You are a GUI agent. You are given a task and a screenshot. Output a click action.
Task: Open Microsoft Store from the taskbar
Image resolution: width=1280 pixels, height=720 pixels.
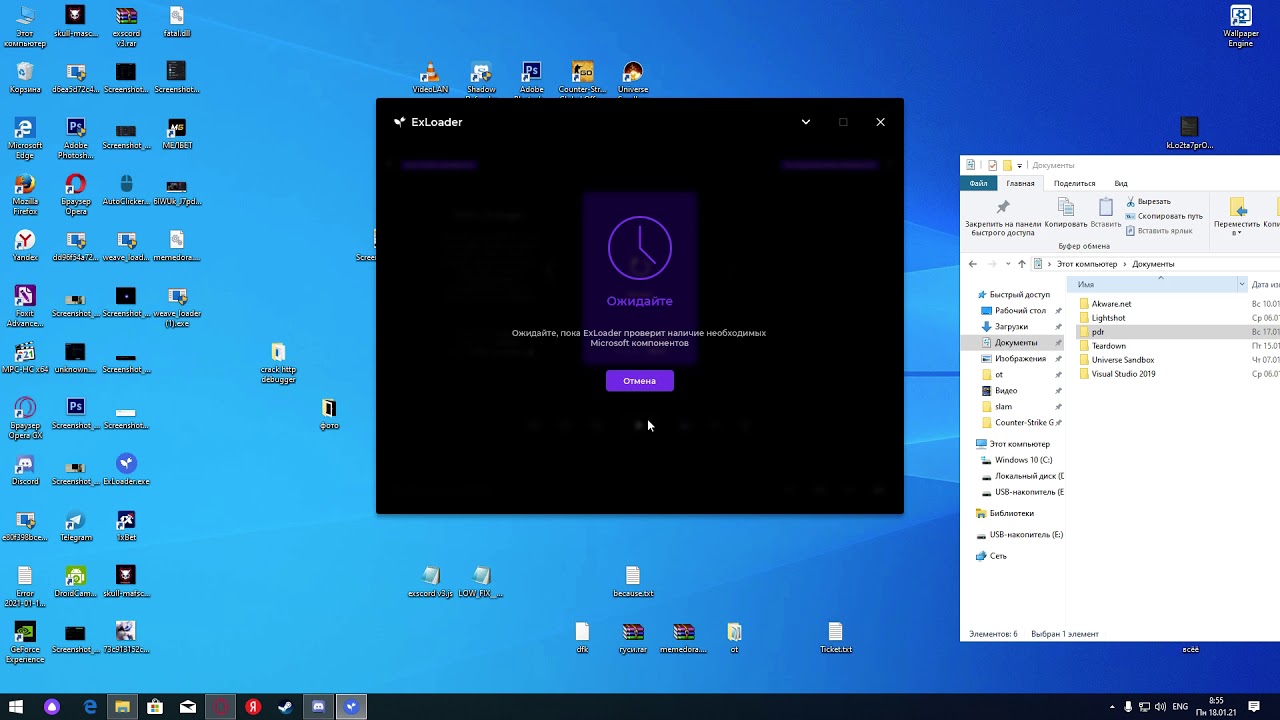154,707
